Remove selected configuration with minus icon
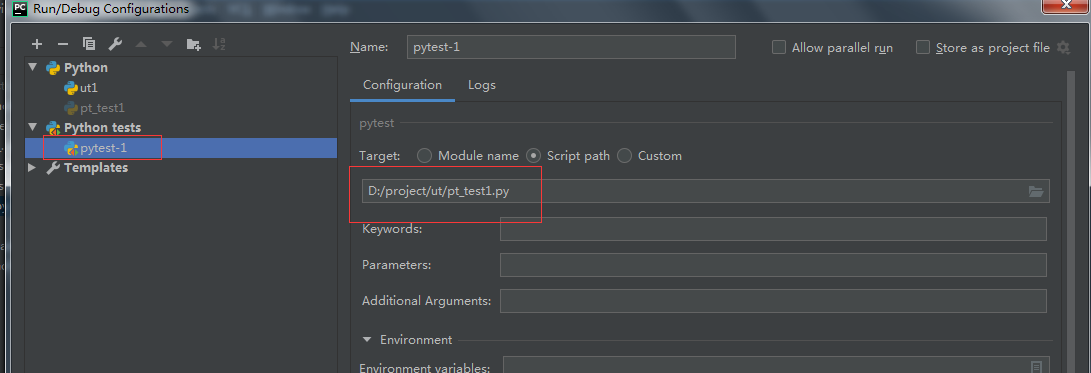This screenshot has width=1091, height=373. point(63,44)
